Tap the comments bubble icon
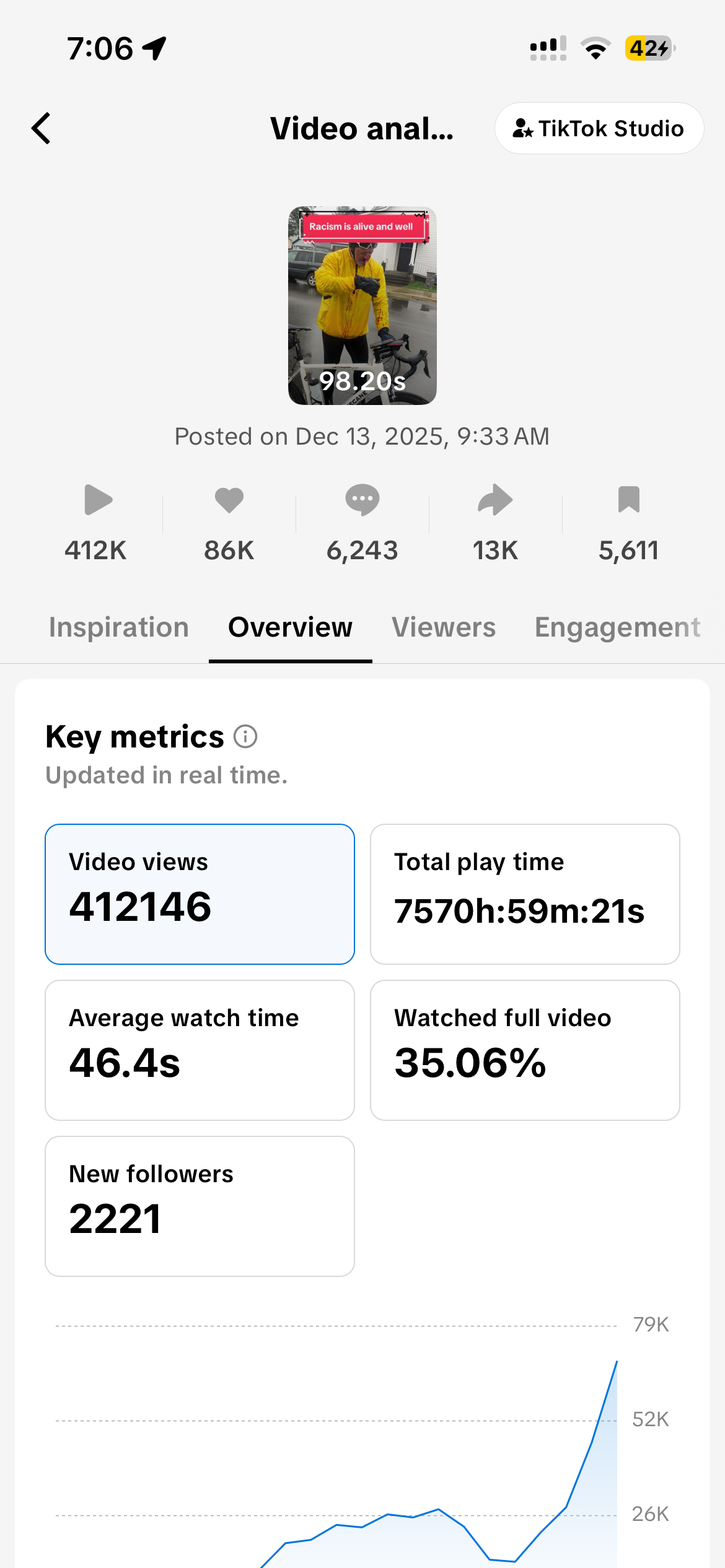 click(362, 500)
